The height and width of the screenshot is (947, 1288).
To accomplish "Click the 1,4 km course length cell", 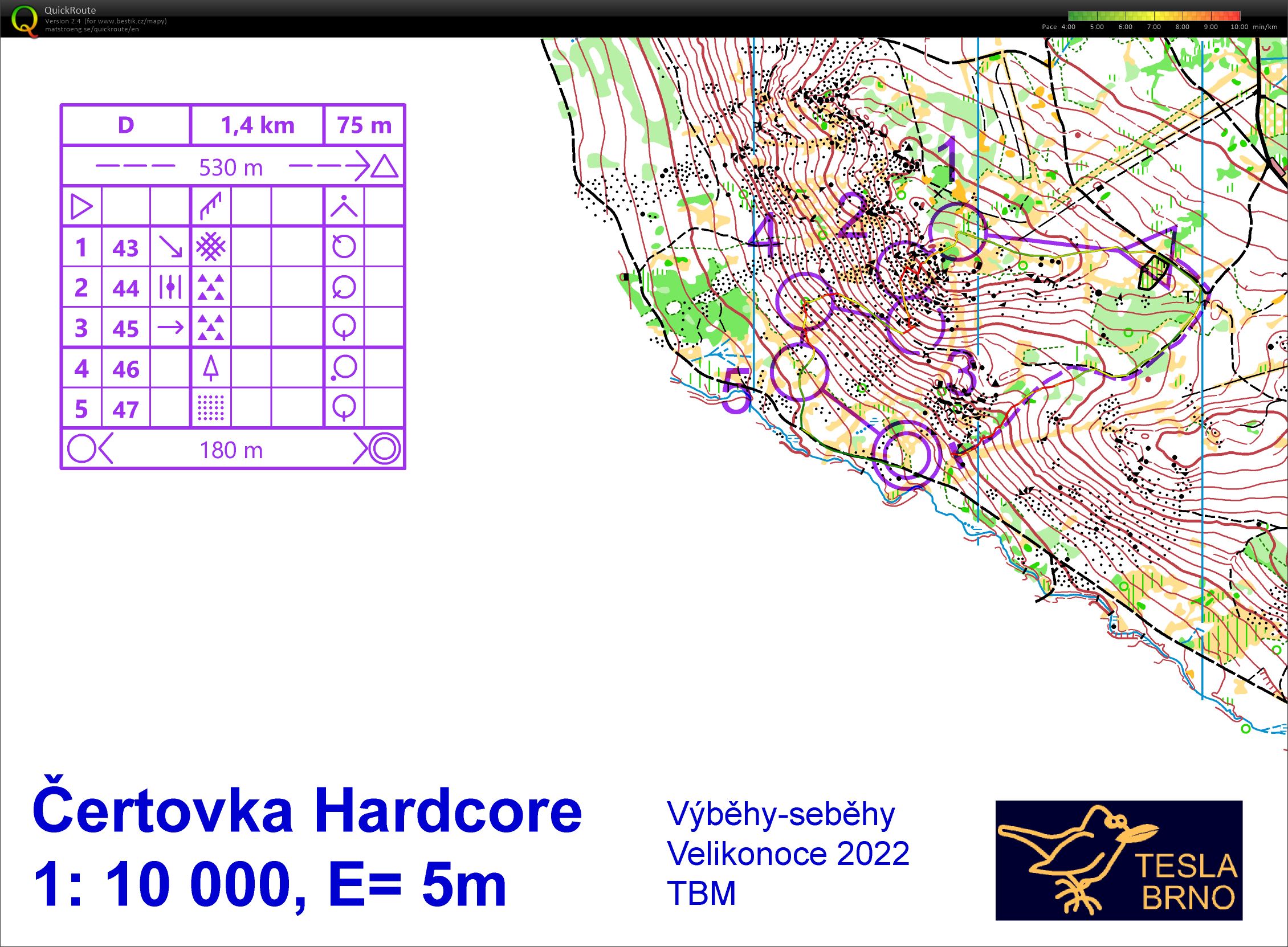I will (258, 125).
